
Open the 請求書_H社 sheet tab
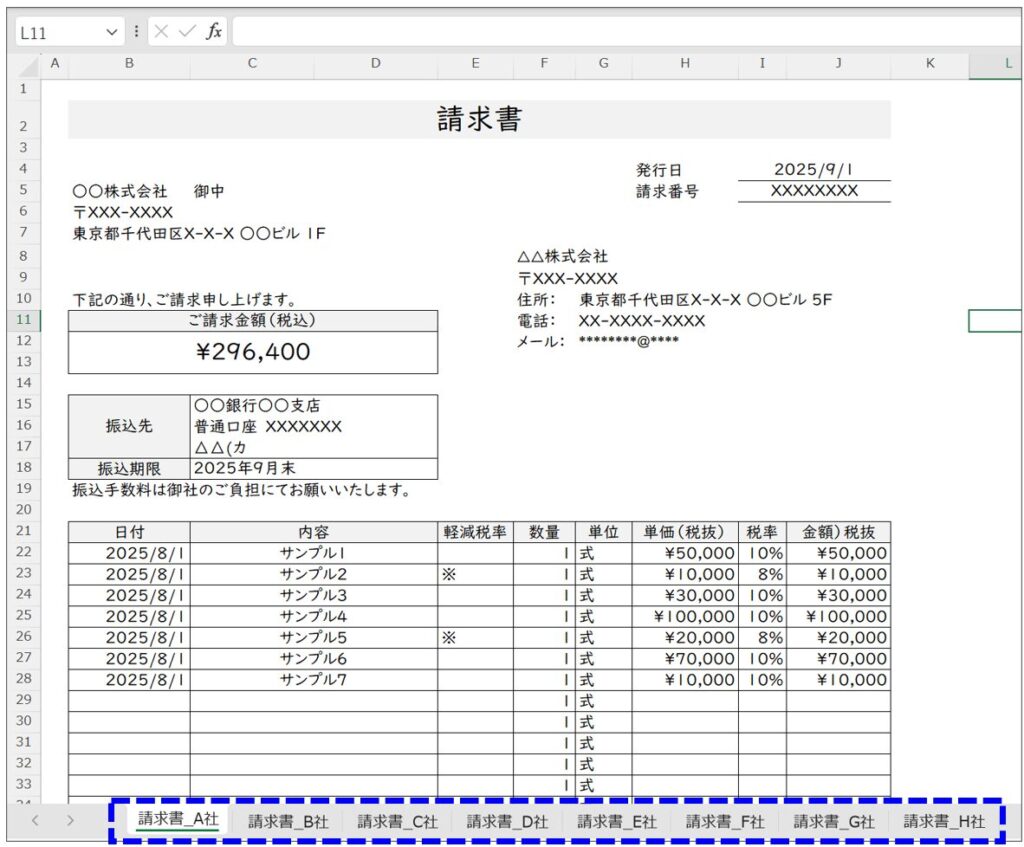coord(944,822)
